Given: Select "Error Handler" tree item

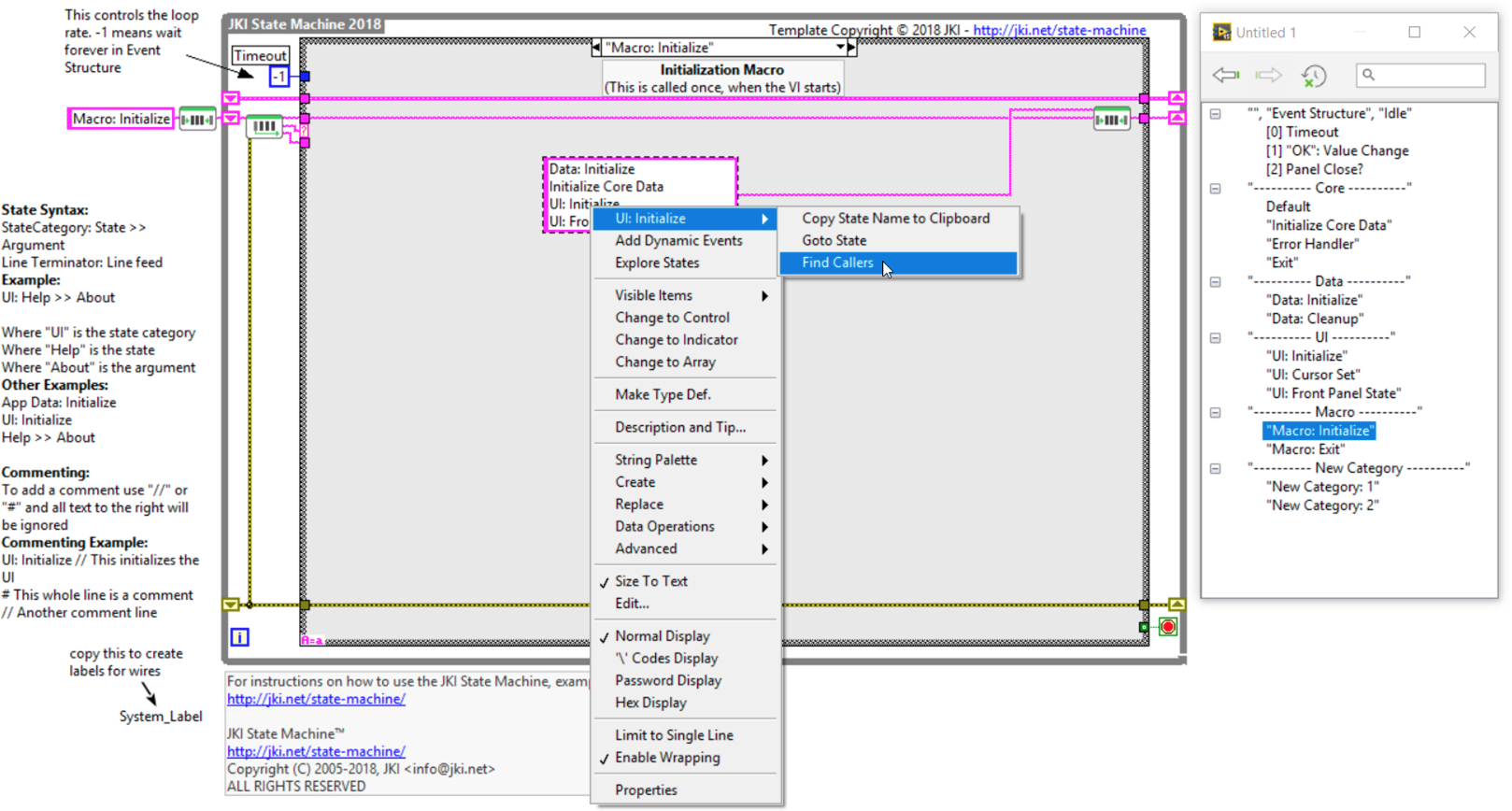Looking at the screenshot, I should 1312,244.
